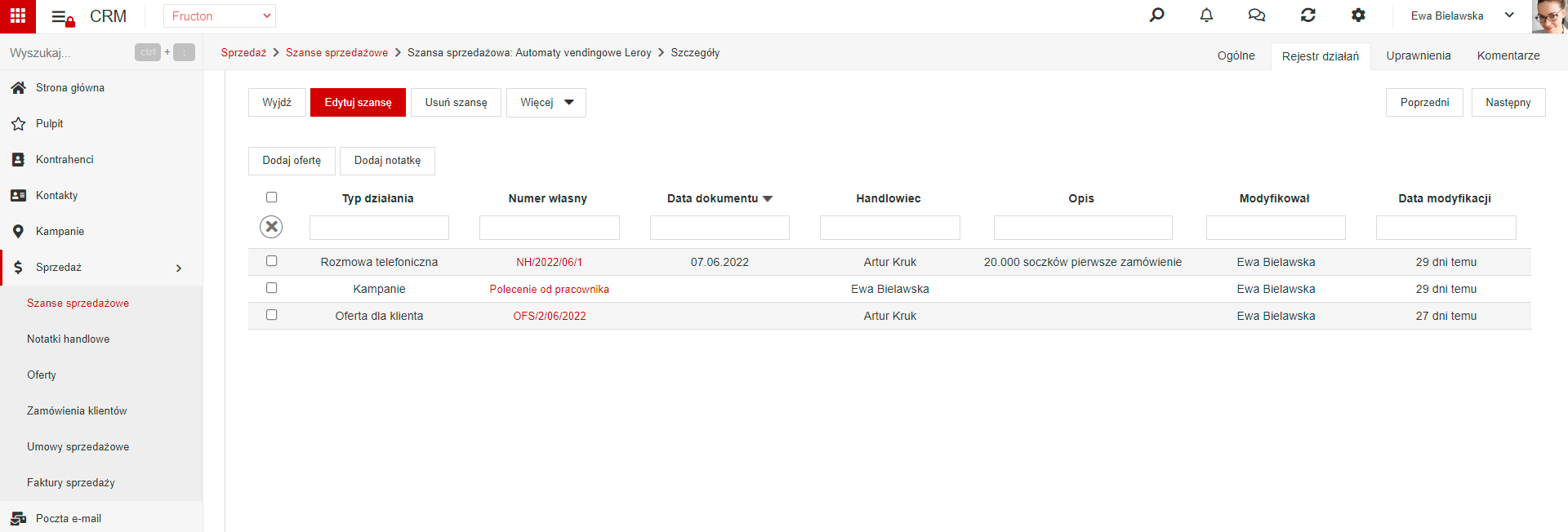
Task: Open the chat messages icon
Action: click(1257, 16)
